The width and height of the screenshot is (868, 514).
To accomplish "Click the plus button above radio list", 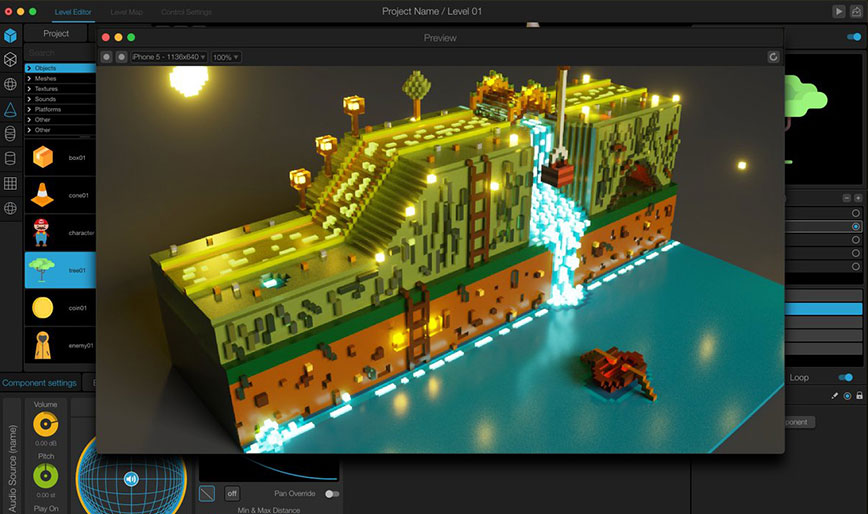I will (x=858, y=198).
